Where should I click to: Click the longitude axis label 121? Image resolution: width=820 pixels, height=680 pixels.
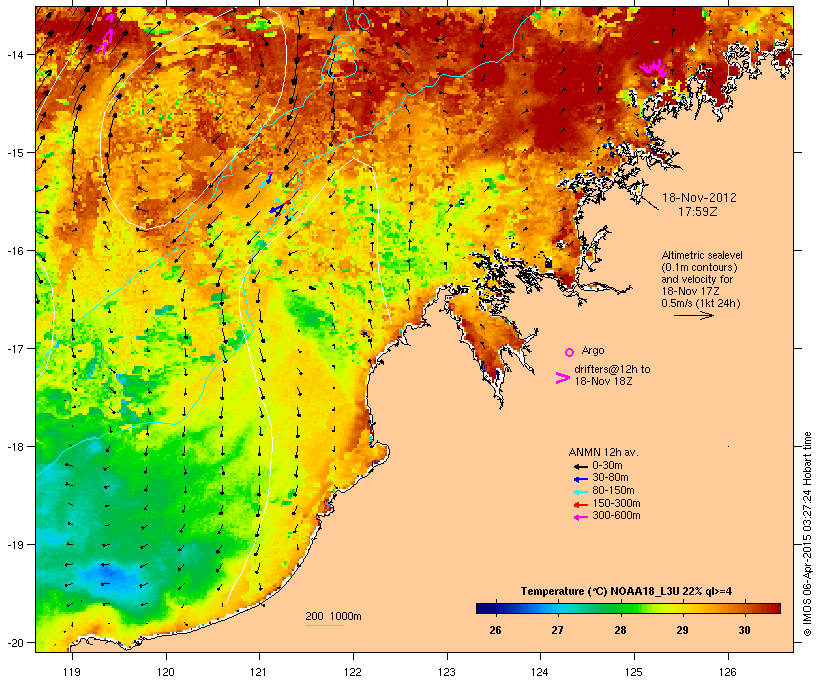point(259,672)
